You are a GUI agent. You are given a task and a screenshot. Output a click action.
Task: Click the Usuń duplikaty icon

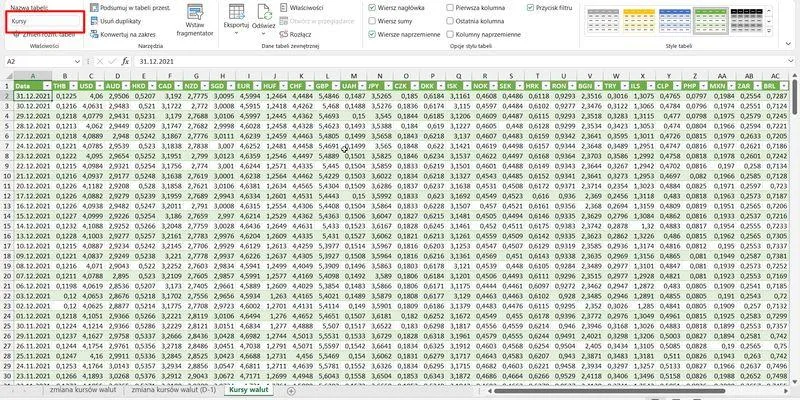[x=93, y=20]
